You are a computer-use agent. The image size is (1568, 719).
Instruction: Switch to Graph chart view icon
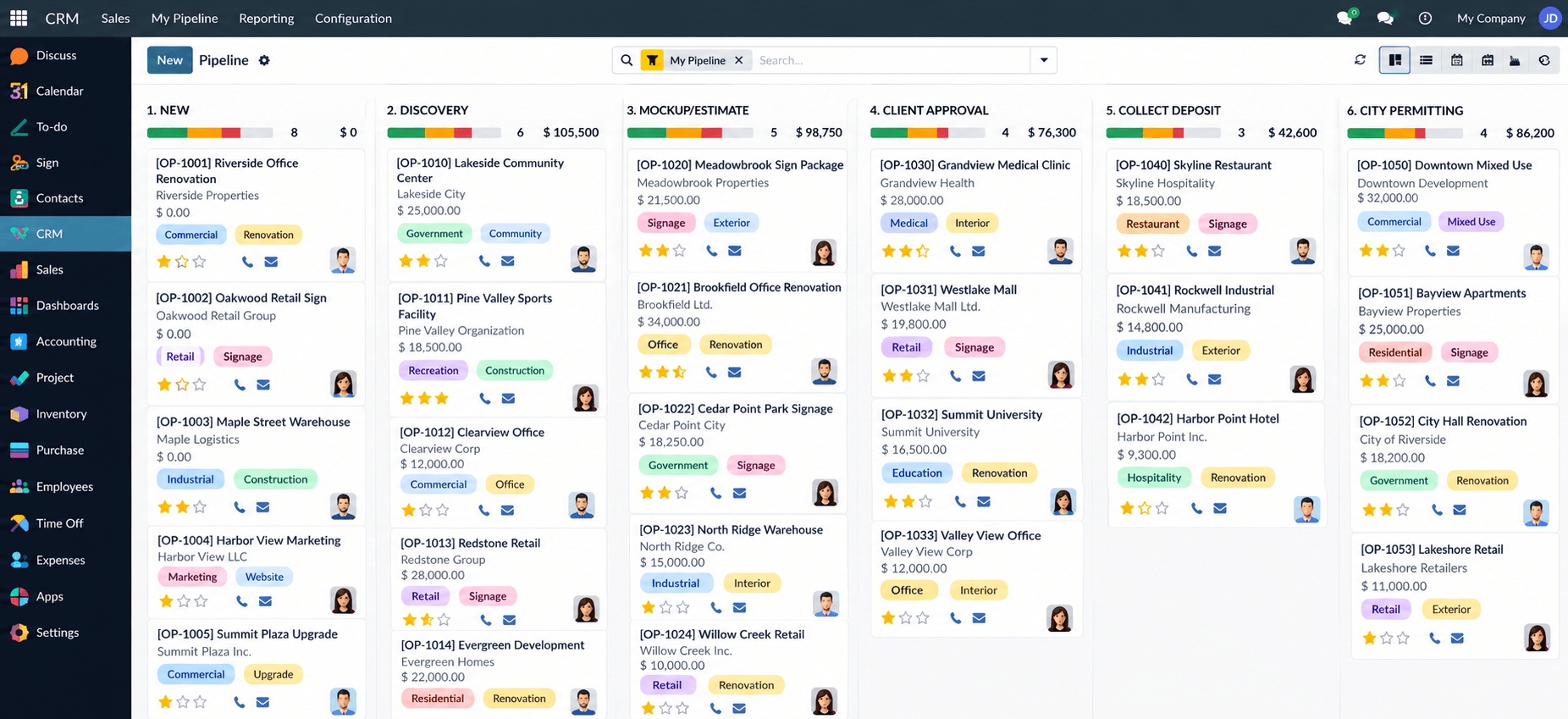point(1515,60)
